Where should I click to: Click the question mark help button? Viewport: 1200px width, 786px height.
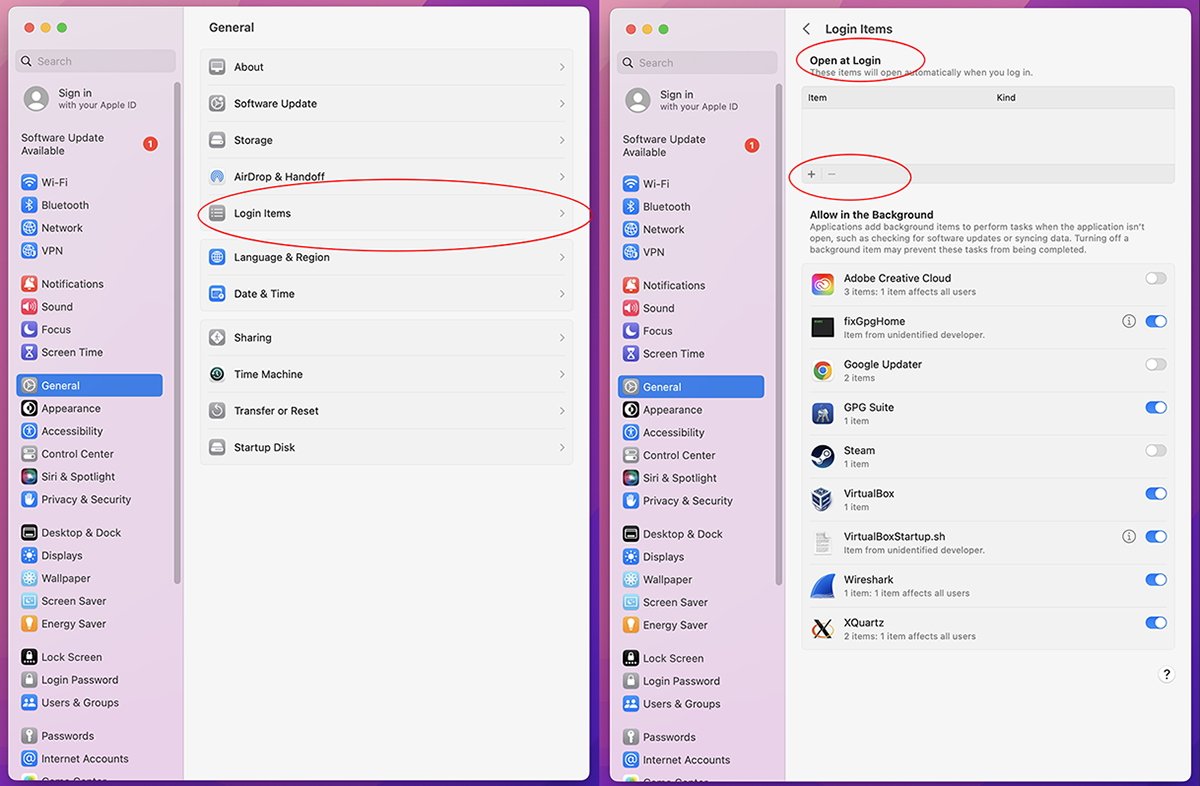[1166, 675]
